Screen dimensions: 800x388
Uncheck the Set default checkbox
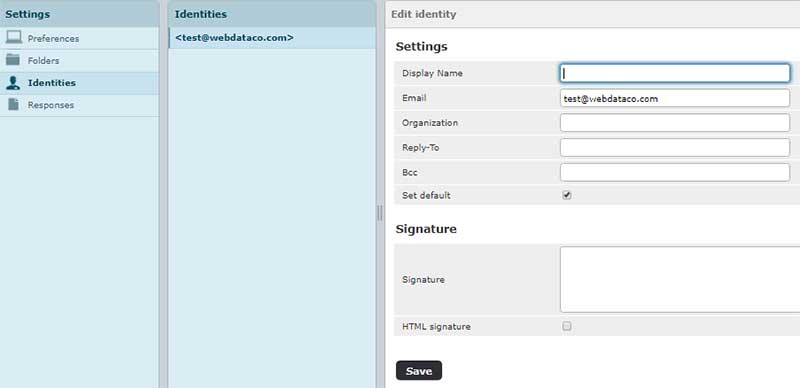(567, 195)
